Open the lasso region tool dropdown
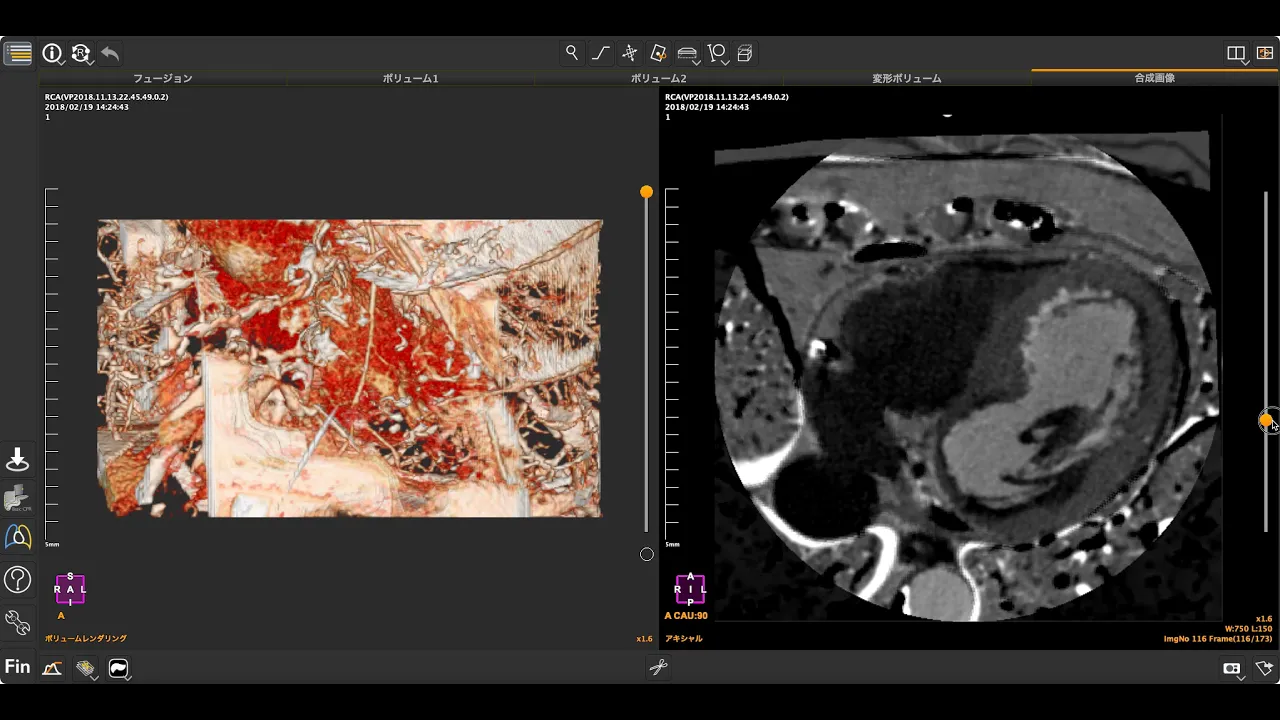The width and height of the screenshot is (1280, 720). pos(717,54)
